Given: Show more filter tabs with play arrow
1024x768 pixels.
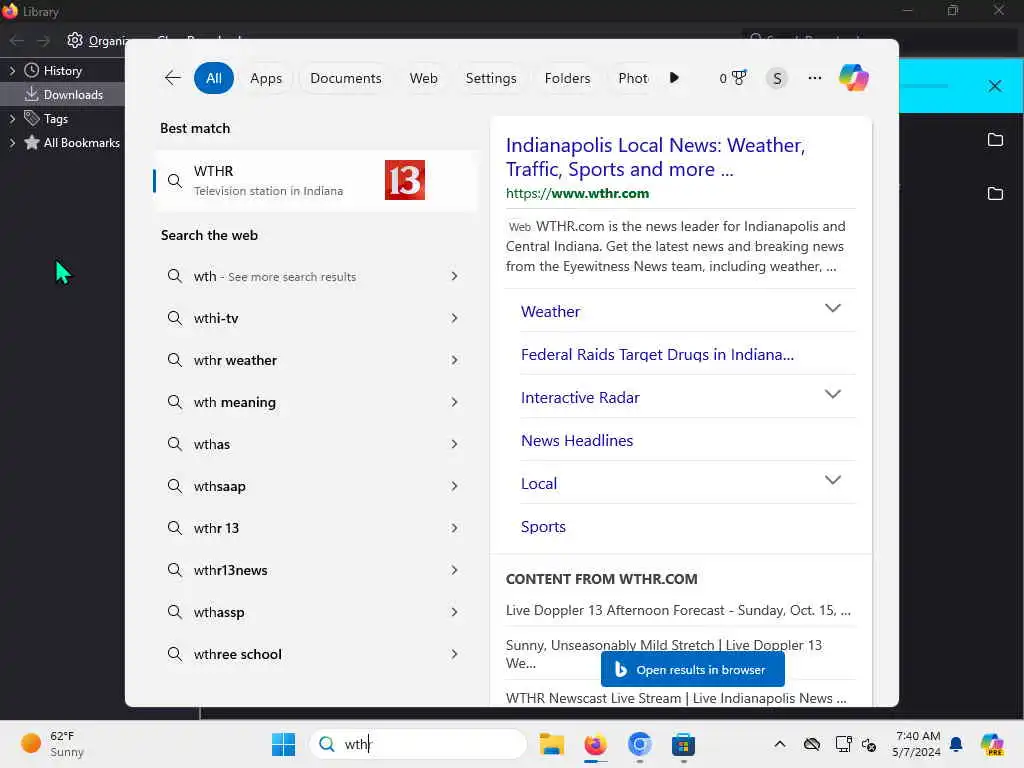Looking at the screenshot, I should 674,78.
